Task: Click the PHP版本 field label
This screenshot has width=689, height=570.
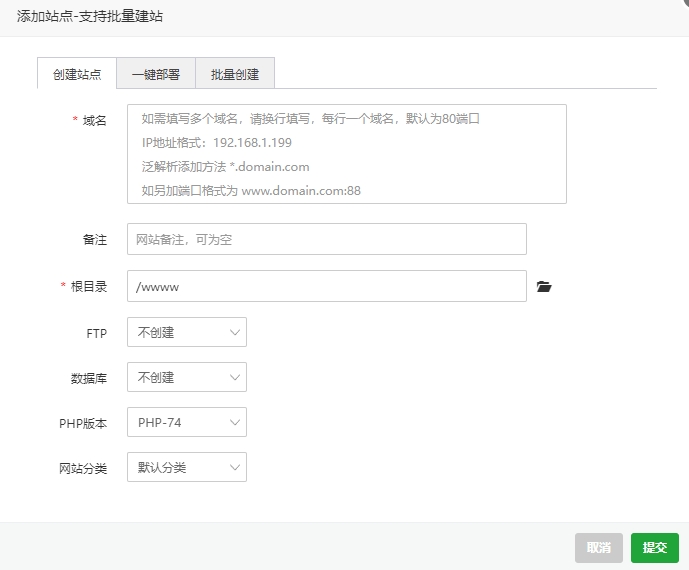Action: (83, 423)
